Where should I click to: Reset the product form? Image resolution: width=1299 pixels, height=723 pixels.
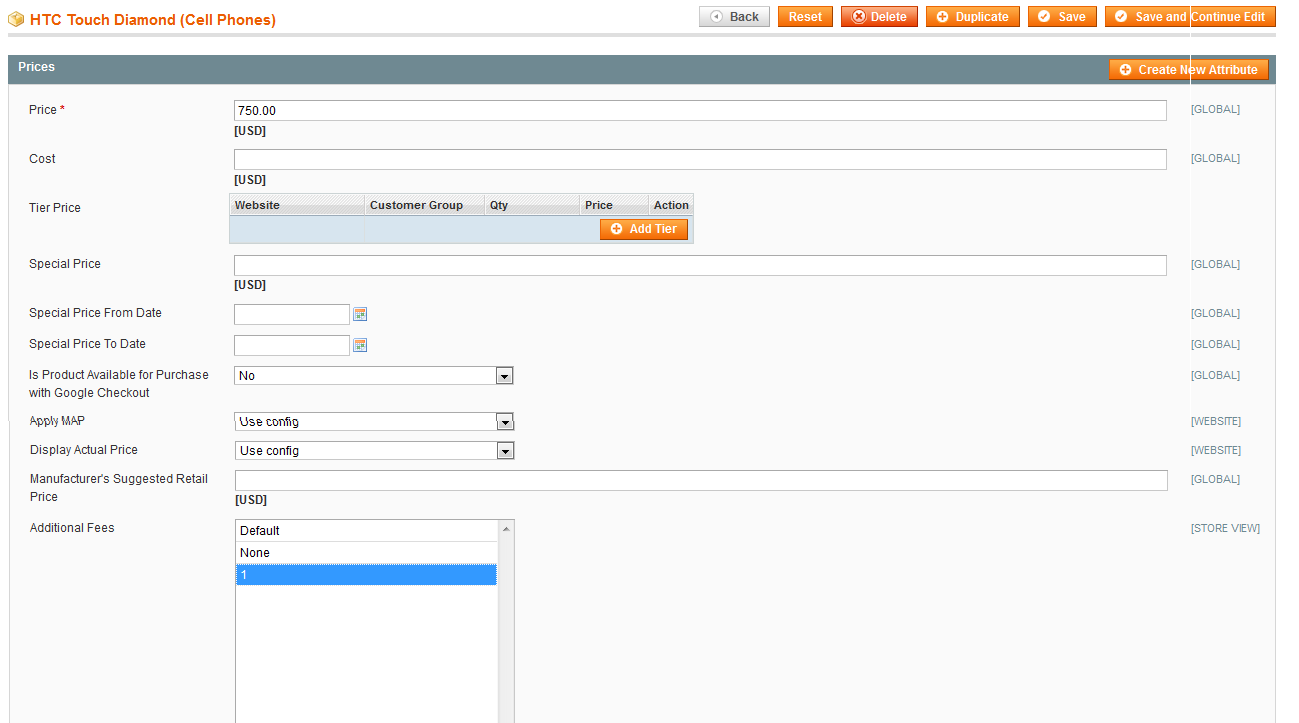pos(805,17)
